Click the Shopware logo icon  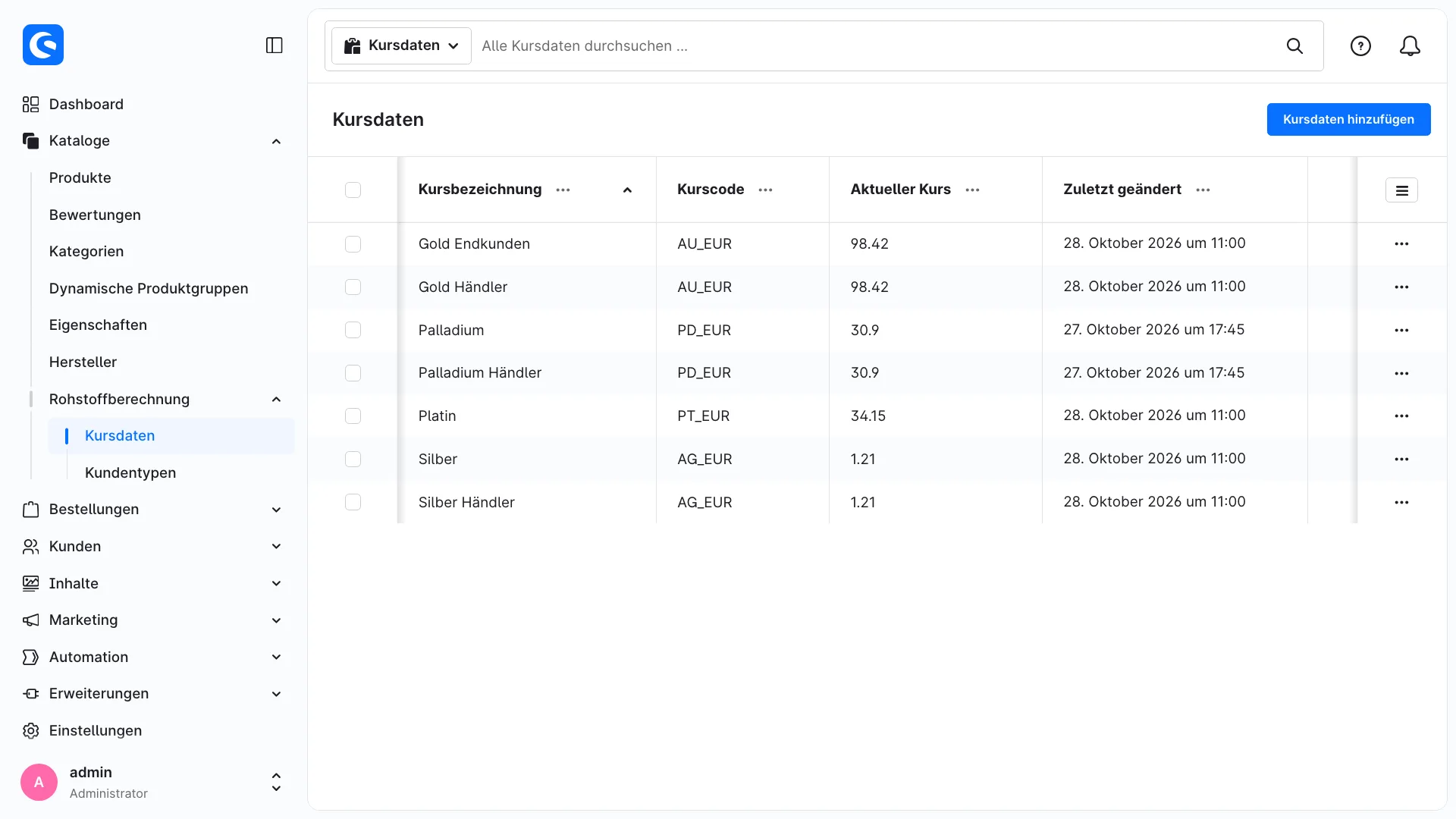[43, 45]
